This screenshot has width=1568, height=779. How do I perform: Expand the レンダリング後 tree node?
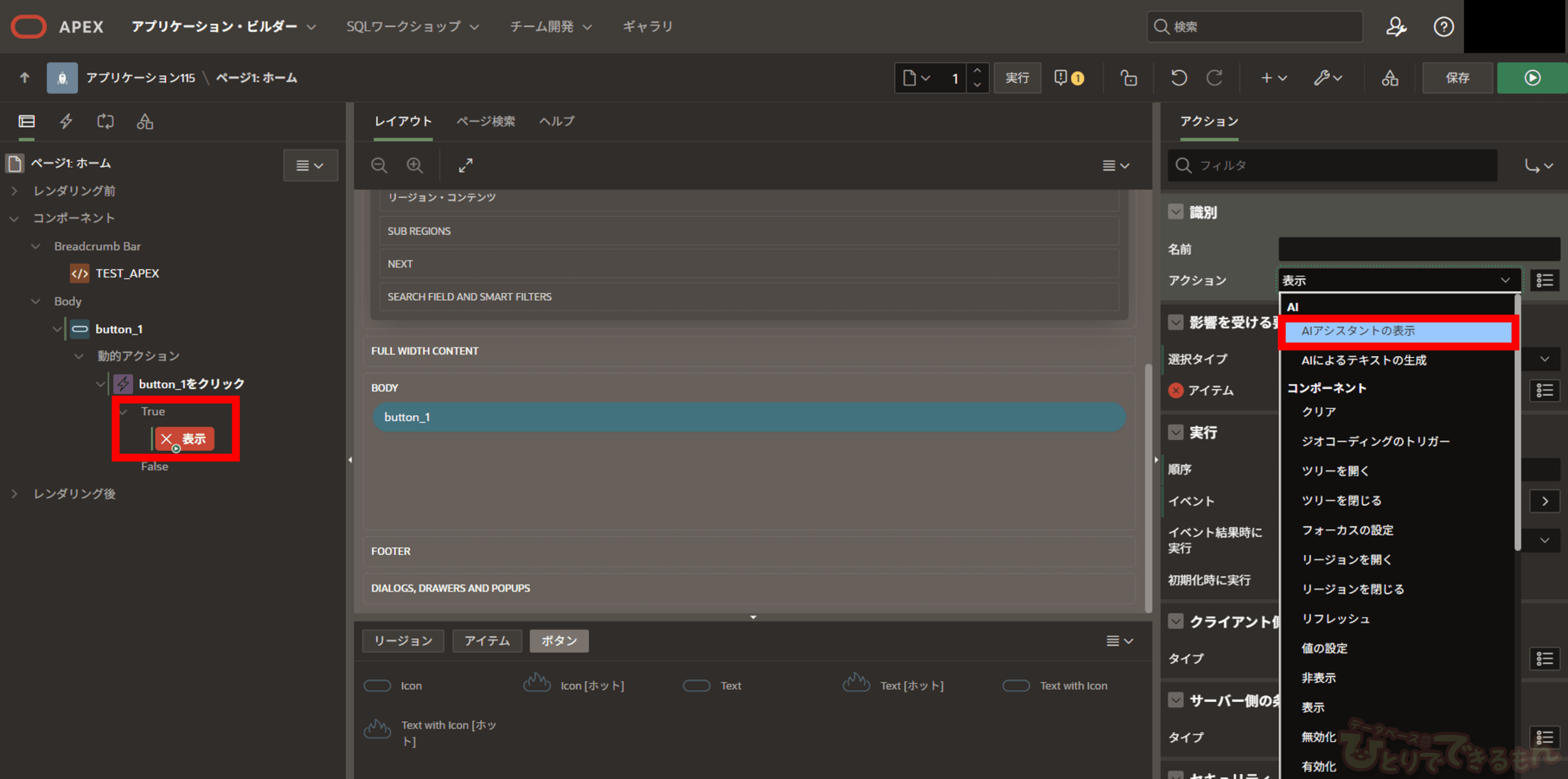(15, 494)
